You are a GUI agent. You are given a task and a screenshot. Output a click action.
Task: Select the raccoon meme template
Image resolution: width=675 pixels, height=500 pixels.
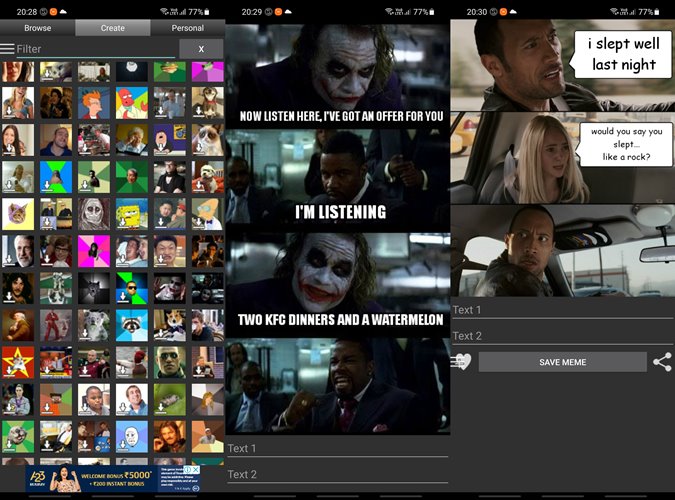132,325
